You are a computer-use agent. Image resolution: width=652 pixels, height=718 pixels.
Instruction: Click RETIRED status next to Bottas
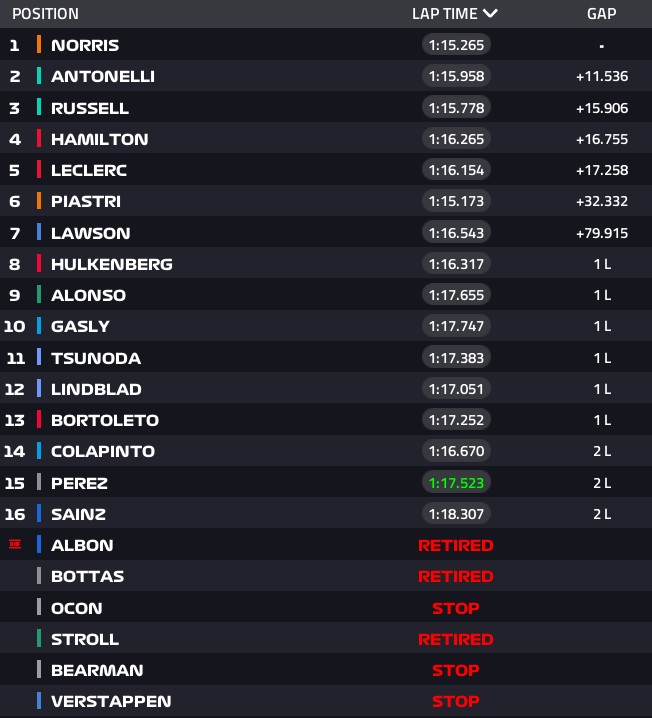(456, 576)
